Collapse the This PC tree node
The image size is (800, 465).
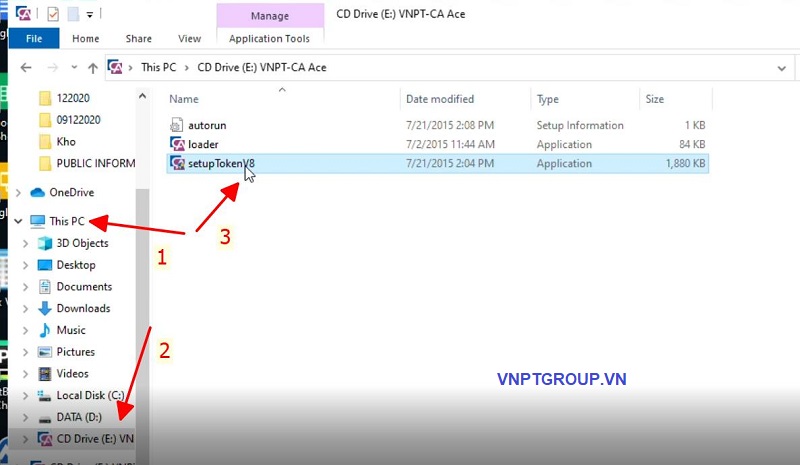(18, 221)
